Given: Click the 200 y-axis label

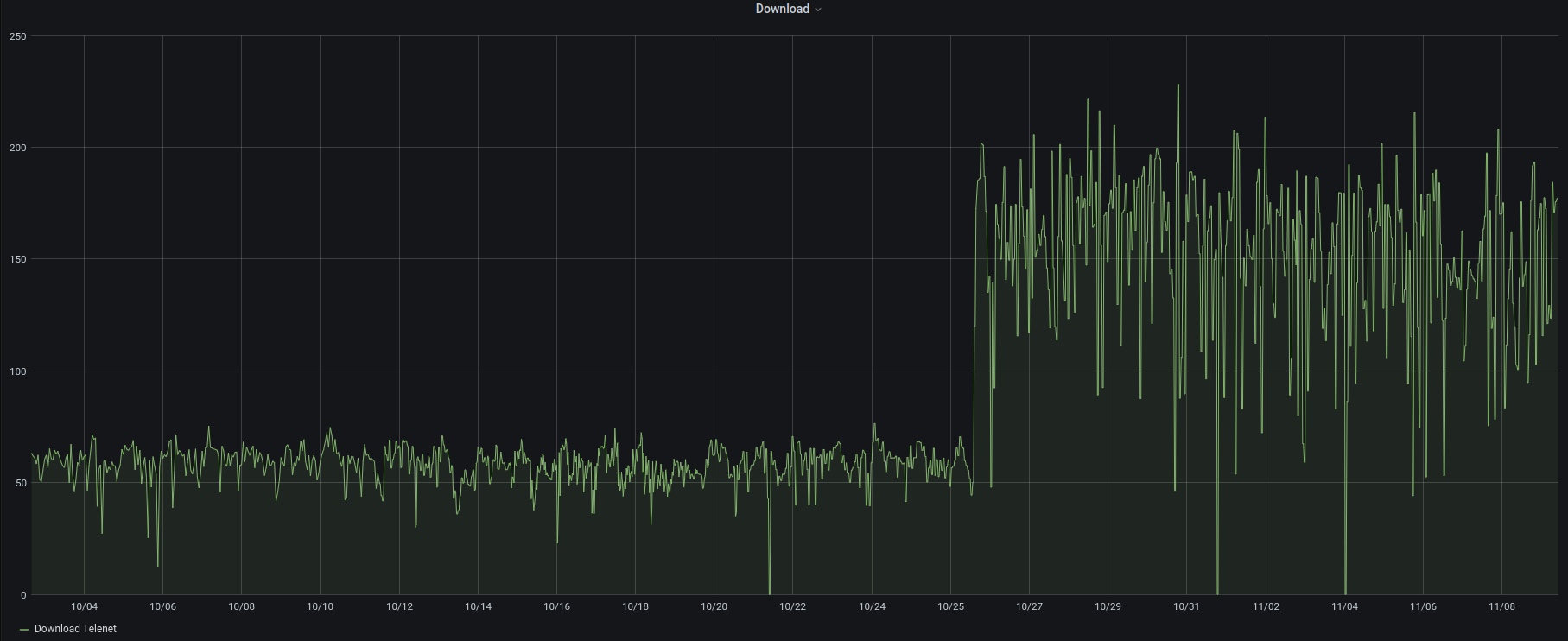Looking at the screenshot, I should pyautogui.click(x=18, y=148).
